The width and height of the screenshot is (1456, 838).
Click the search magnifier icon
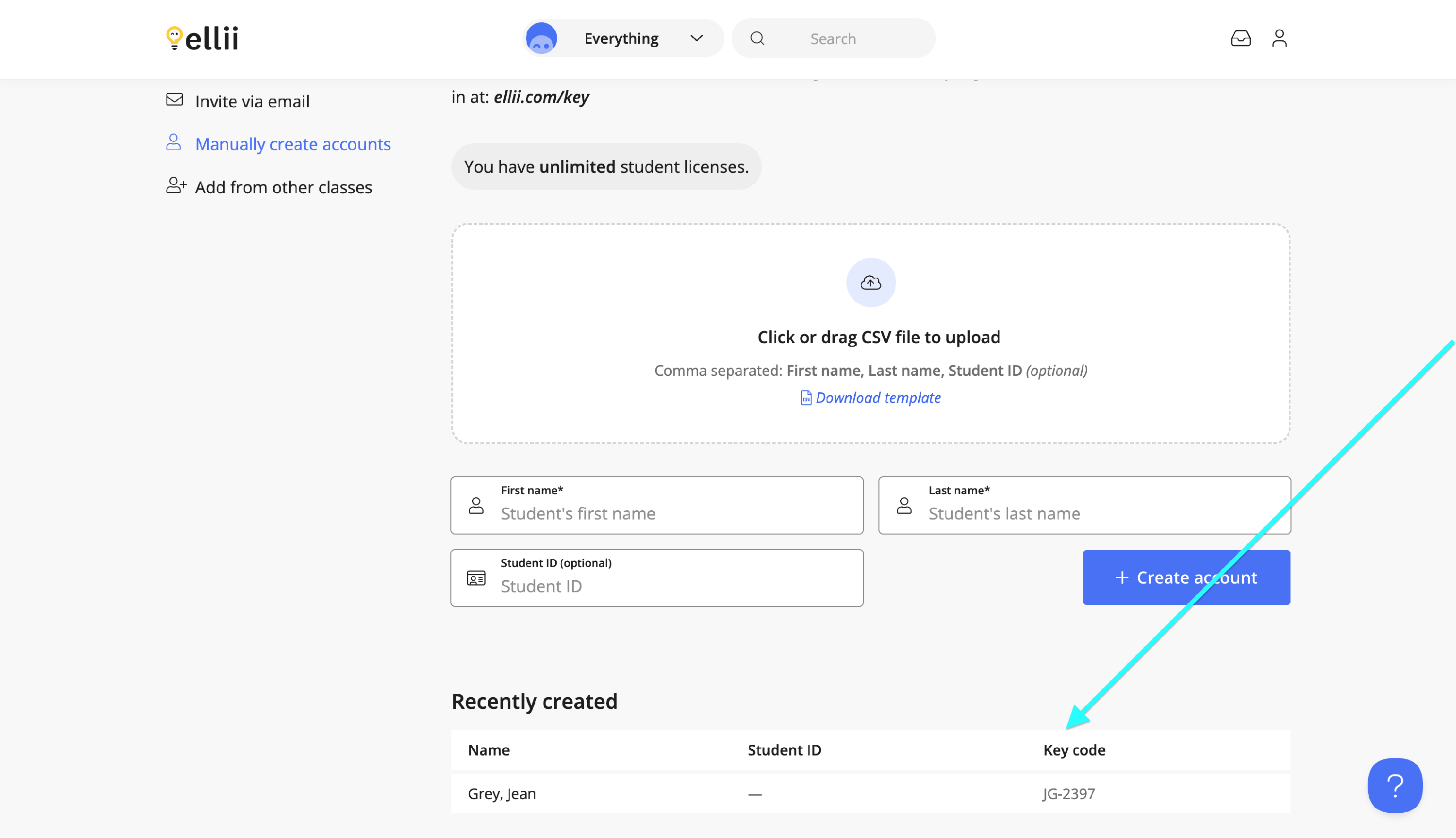pos(757,38)
